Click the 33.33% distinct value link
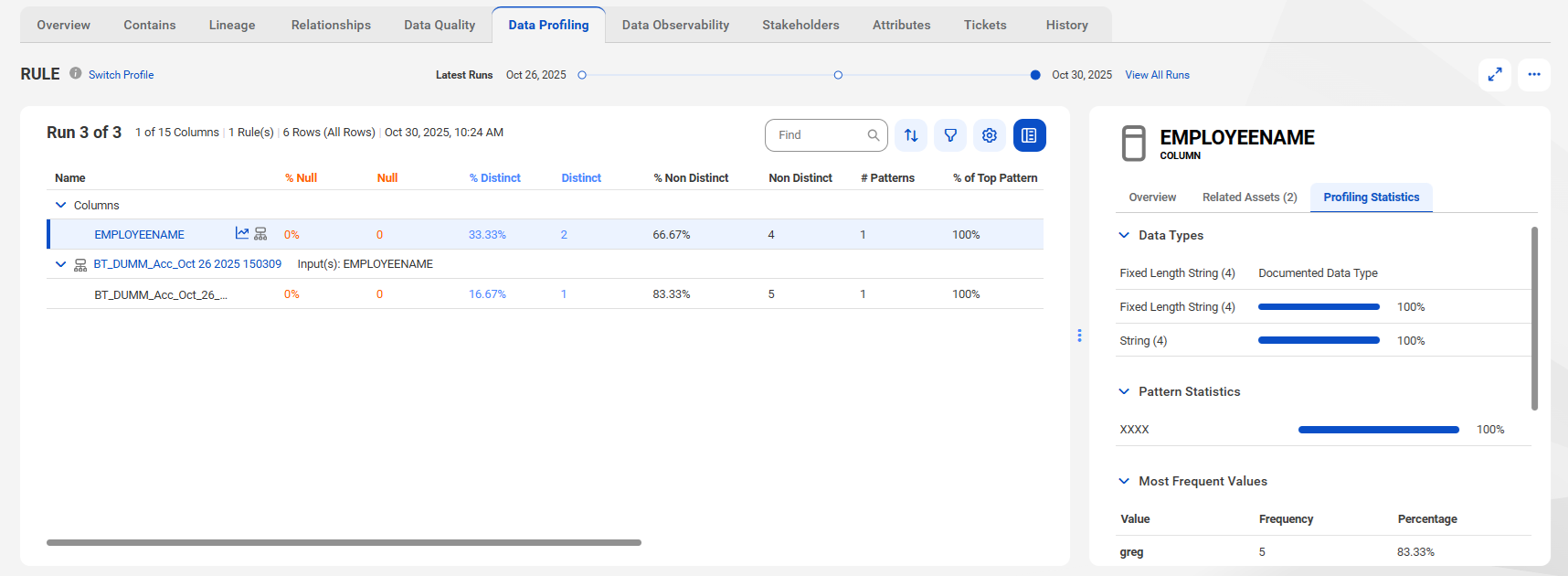This screenshot has width=1568, height=576. [487, 235]
